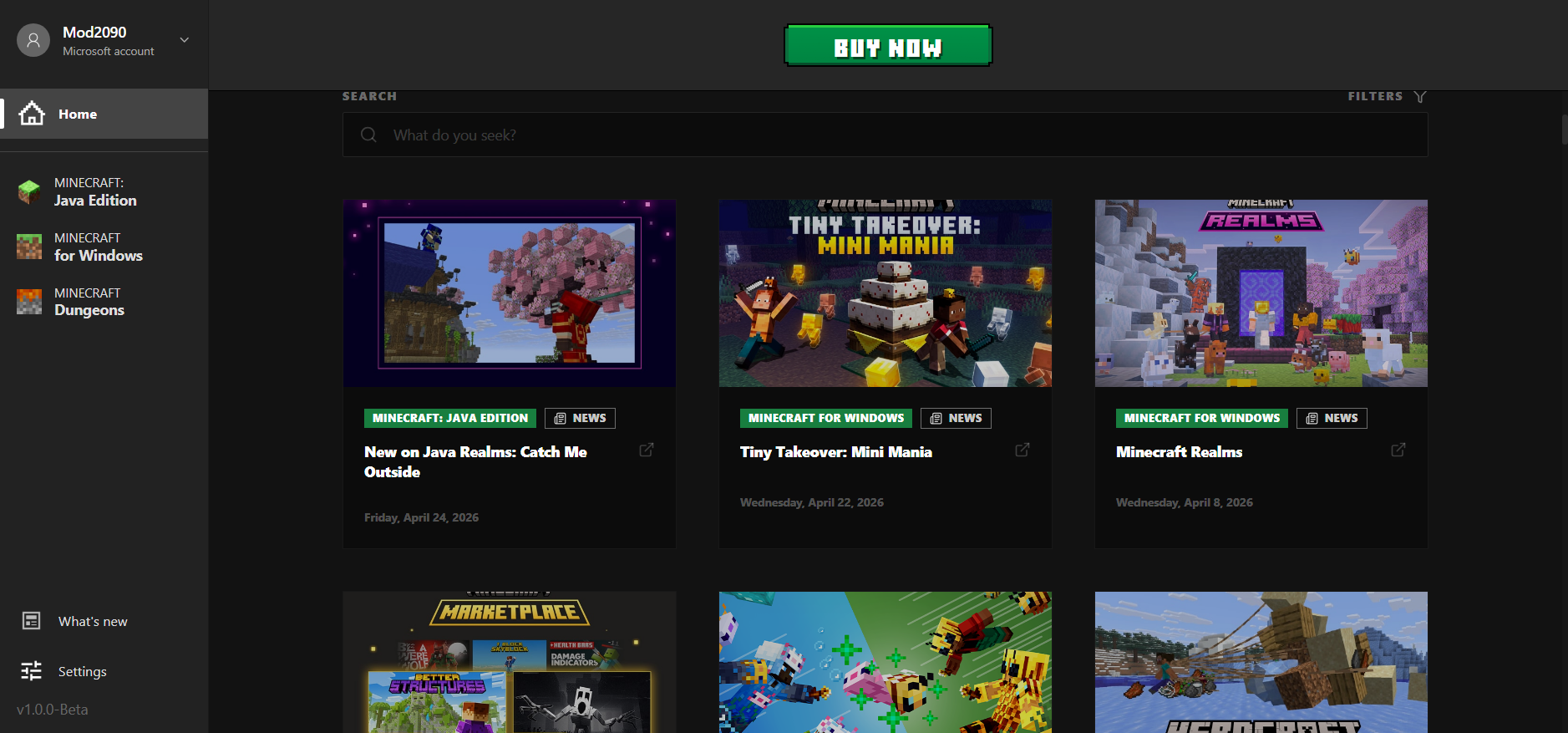Click the 'MINECRAFT: JAVA EDITION' green tag

coord(450,418)
